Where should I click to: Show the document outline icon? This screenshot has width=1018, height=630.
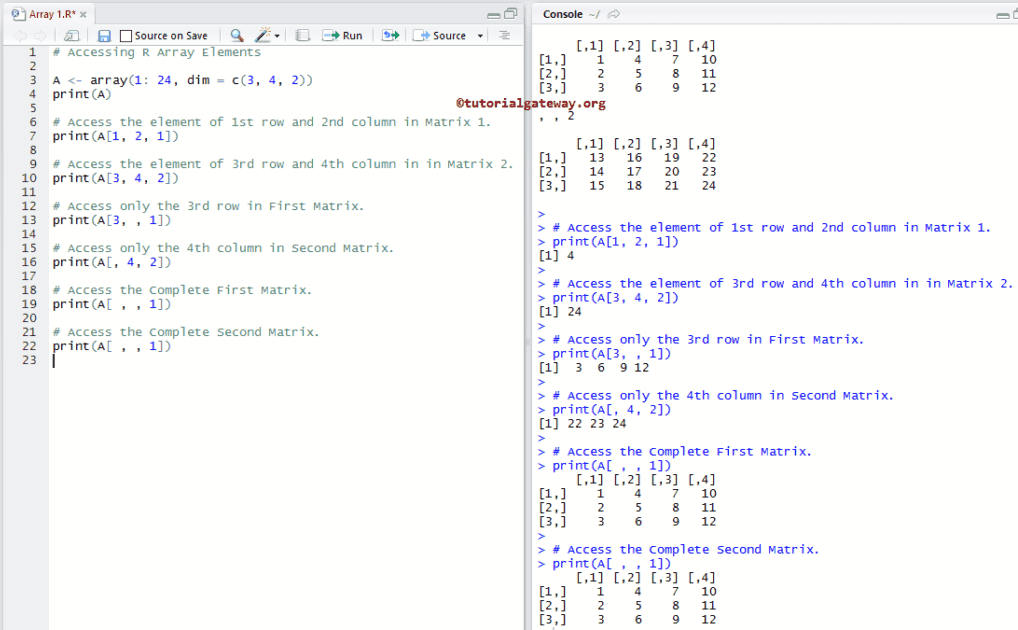pyautogui.click(x=504, y=34)
